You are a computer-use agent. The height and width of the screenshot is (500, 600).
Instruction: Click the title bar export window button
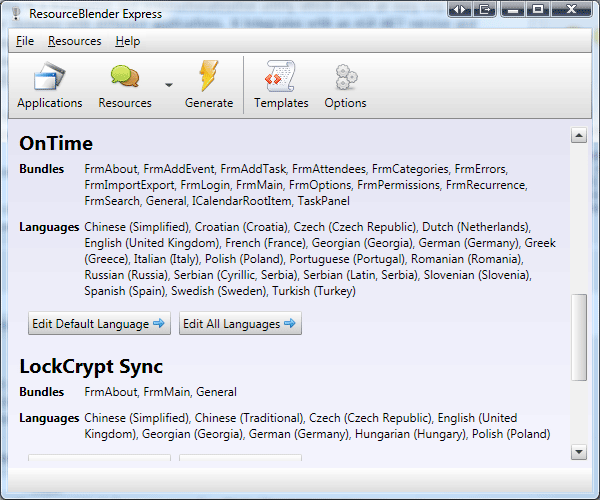[484, 9]
